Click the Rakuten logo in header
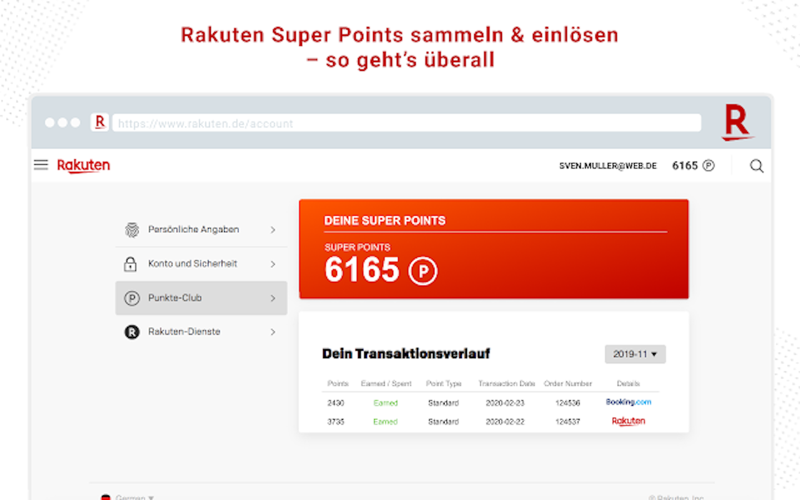 (x=83, y=166)
